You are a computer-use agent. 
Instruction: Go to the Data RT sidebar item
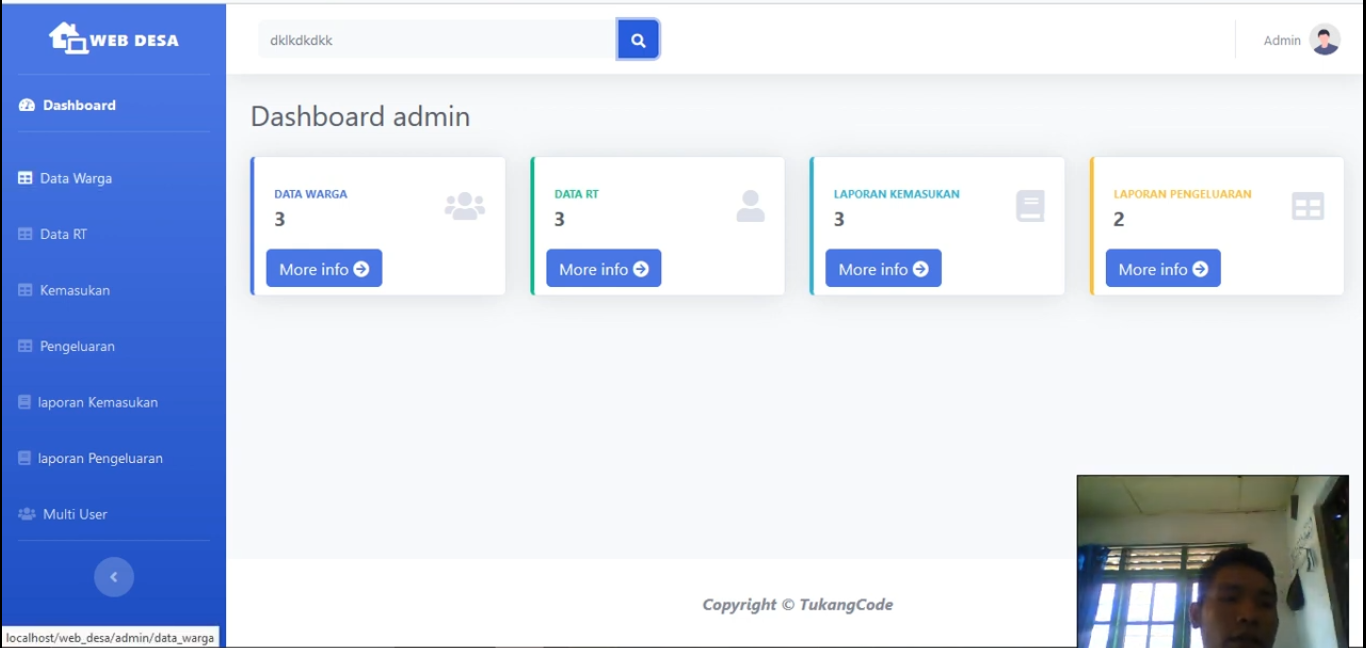63,234
